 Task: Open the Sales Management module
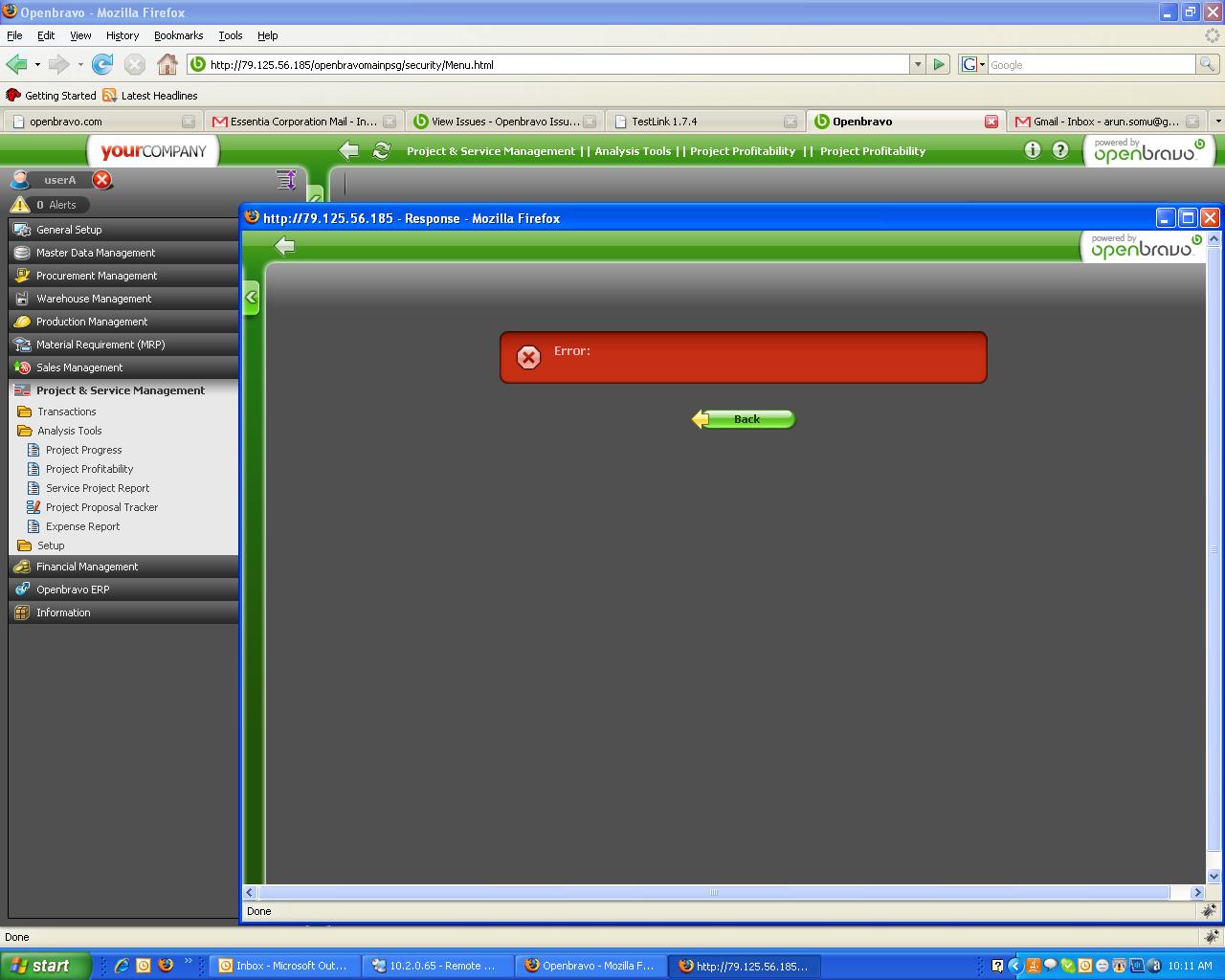[79, 367]
